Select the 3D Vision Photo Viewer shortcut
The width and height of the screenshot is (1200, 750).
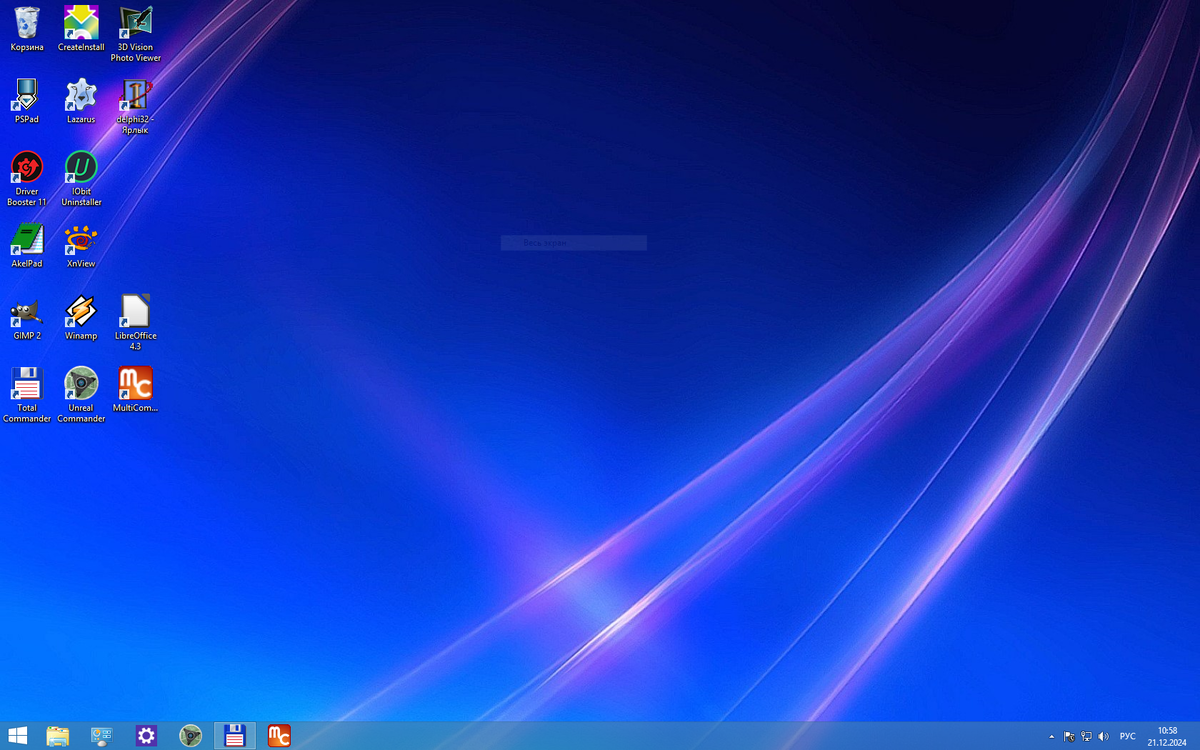[135, 34]
